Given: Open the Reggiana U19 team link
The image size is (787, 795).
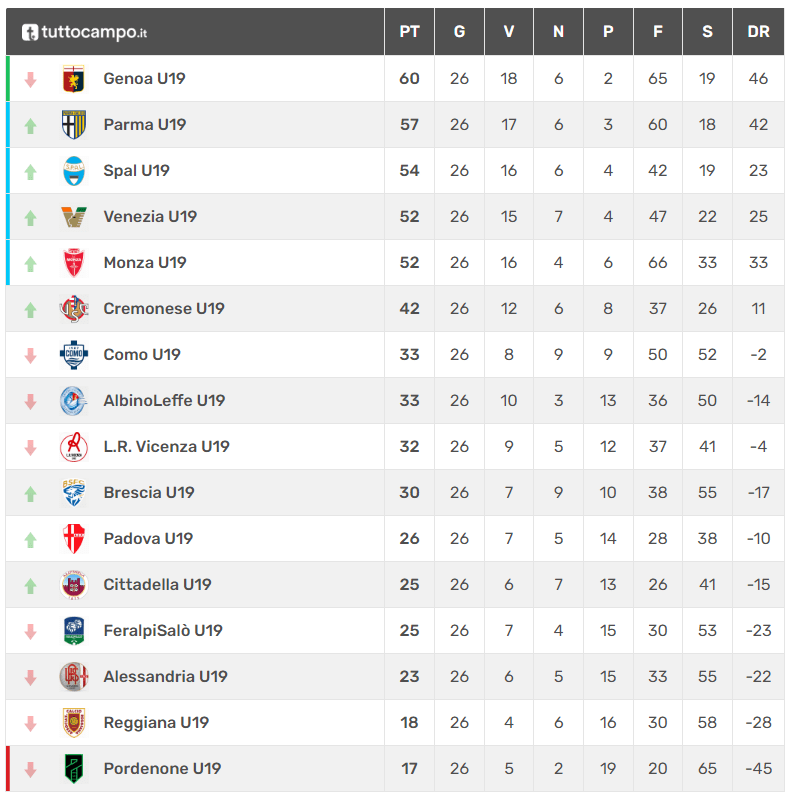Looking at the screenshot, I should click(156, 722).
